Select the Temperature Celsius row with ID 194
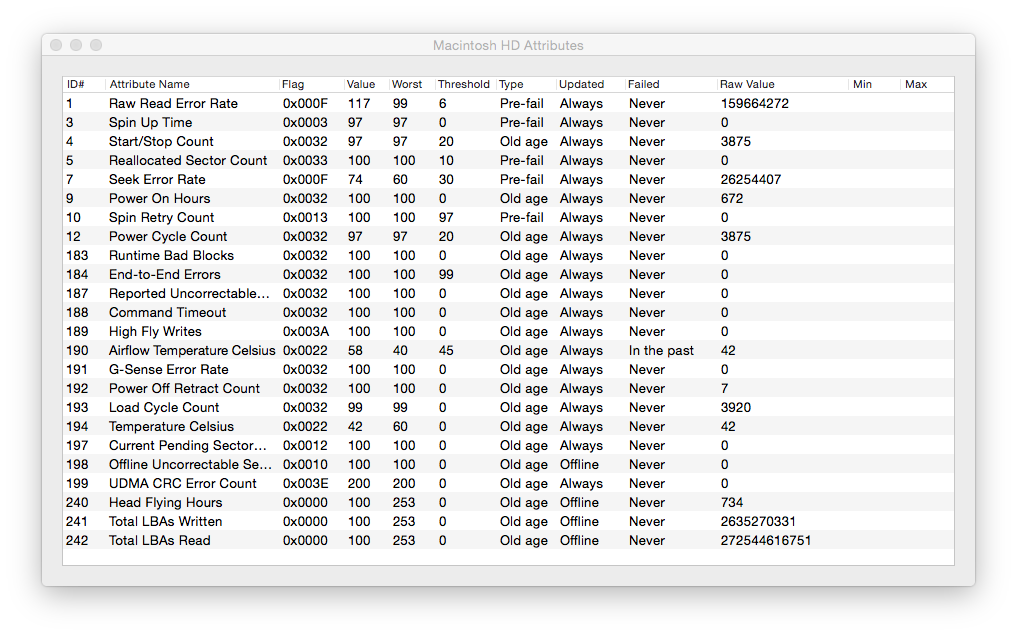Viewport: 1017px width, 636px height. [508, 426]
